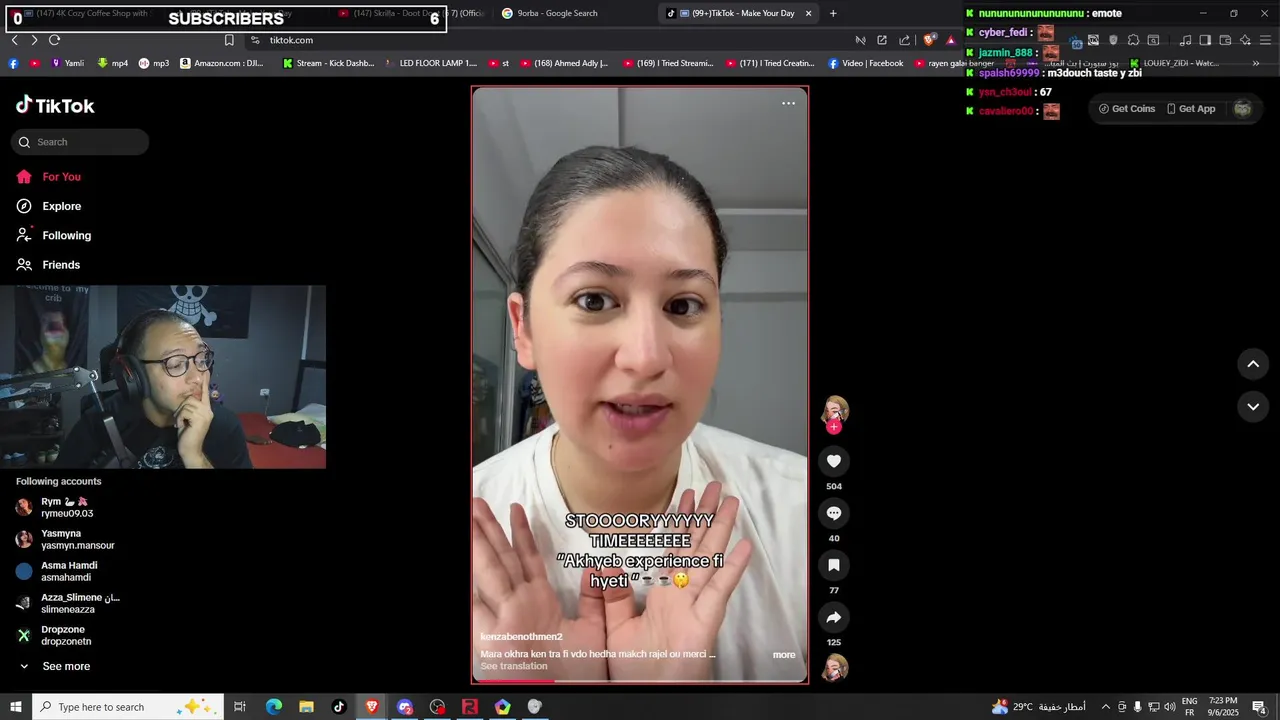This screenshot has width=1280, height=720.
Task: Open the Amazon.com bookmark
Action: pos(222,63)
